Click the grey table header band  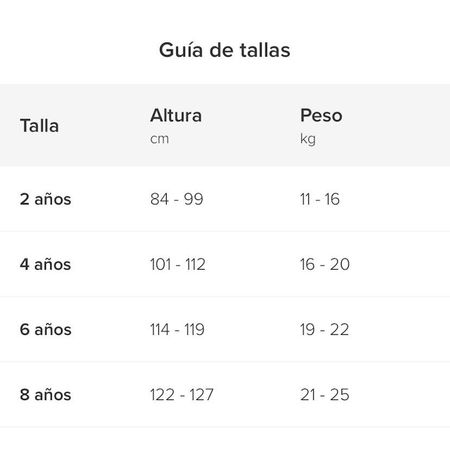coord(225,125)
